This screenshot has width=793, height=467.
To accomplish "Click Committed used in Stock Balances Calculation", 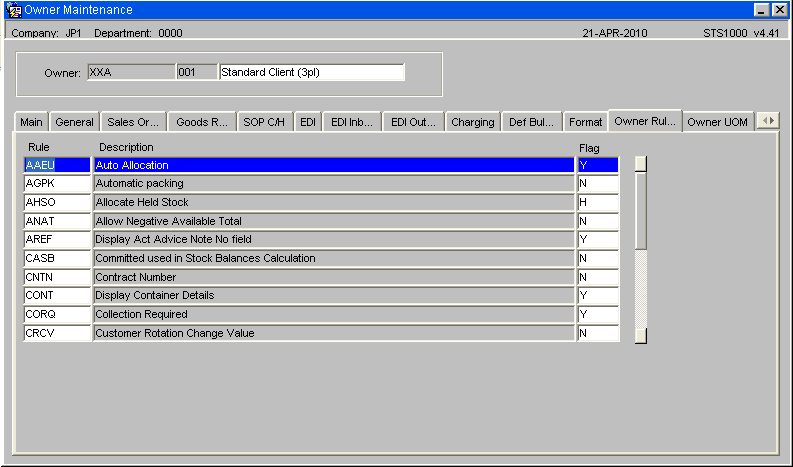I will pyautogui.click(x=334, y=259).
